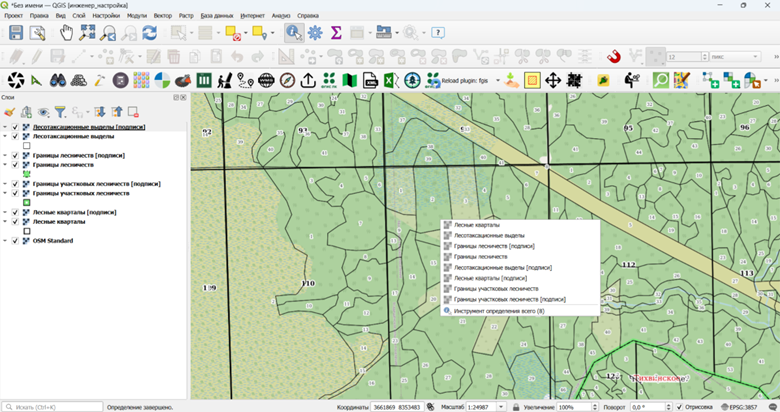Collapse the Границы лесничеств layer tree
This screenshot has height=412, width=780.
click(x=5, y=165)
